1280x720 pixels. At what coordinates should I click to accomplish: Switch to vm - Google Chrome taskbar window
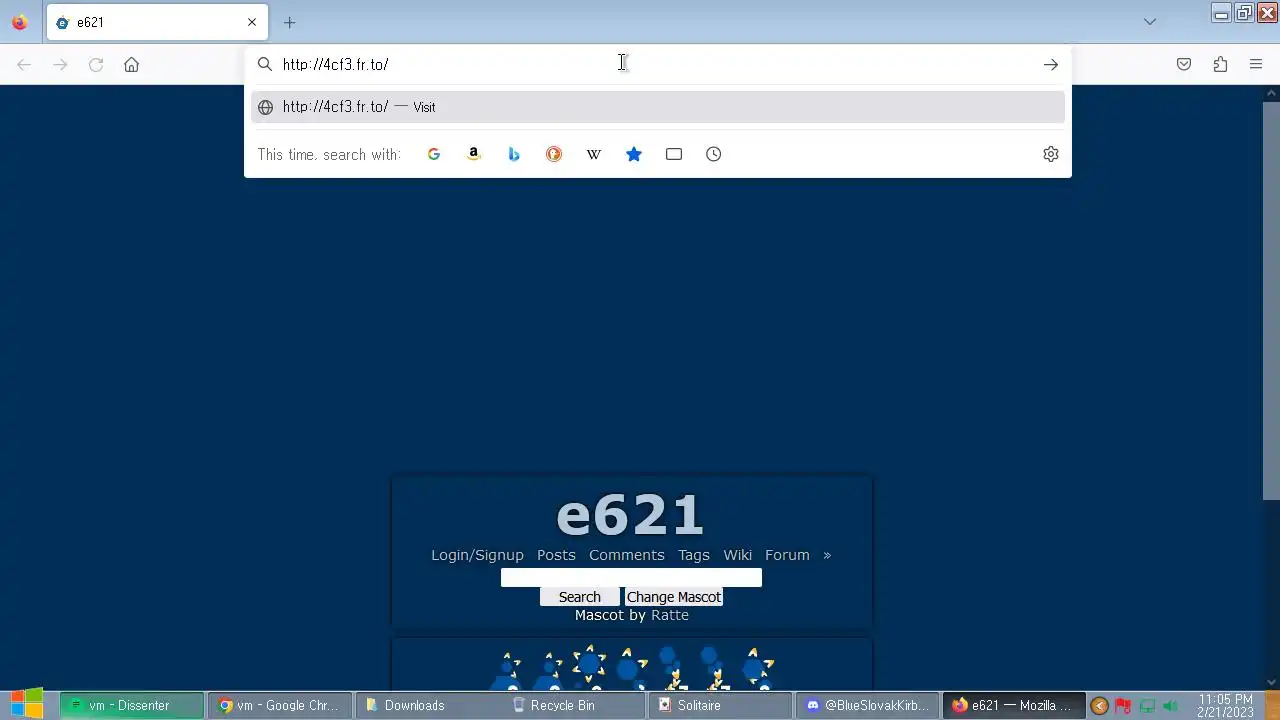tap(280, 705)
